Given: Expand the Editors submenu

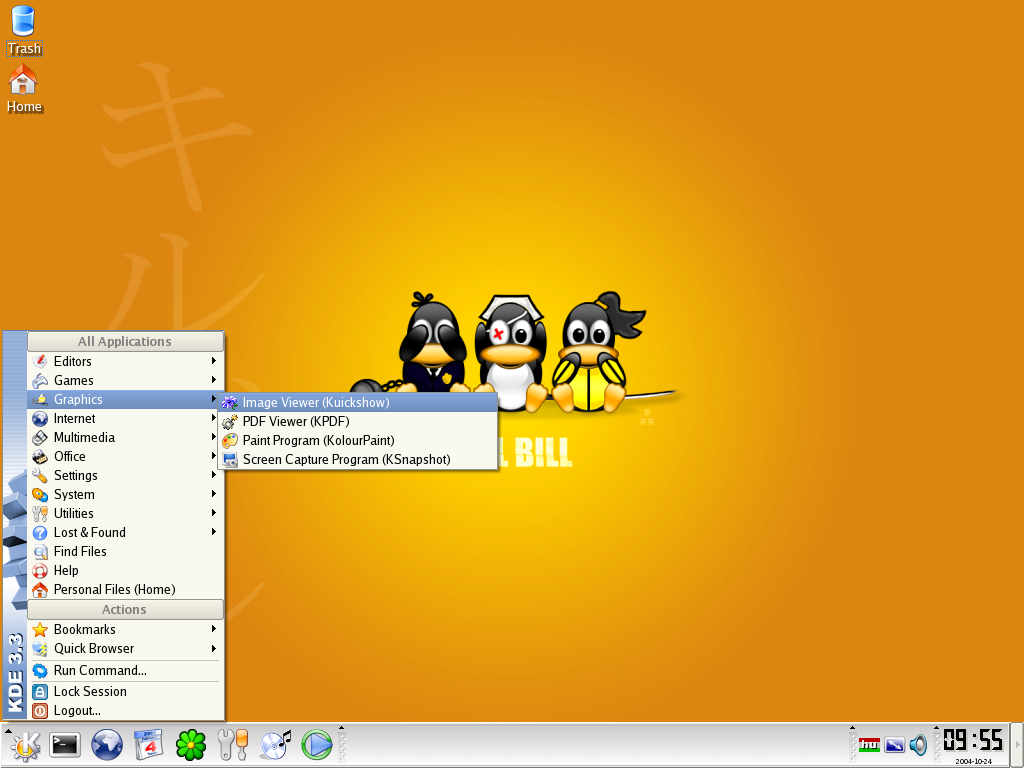Looking at the screenshot, I should (x=125, y=361).
